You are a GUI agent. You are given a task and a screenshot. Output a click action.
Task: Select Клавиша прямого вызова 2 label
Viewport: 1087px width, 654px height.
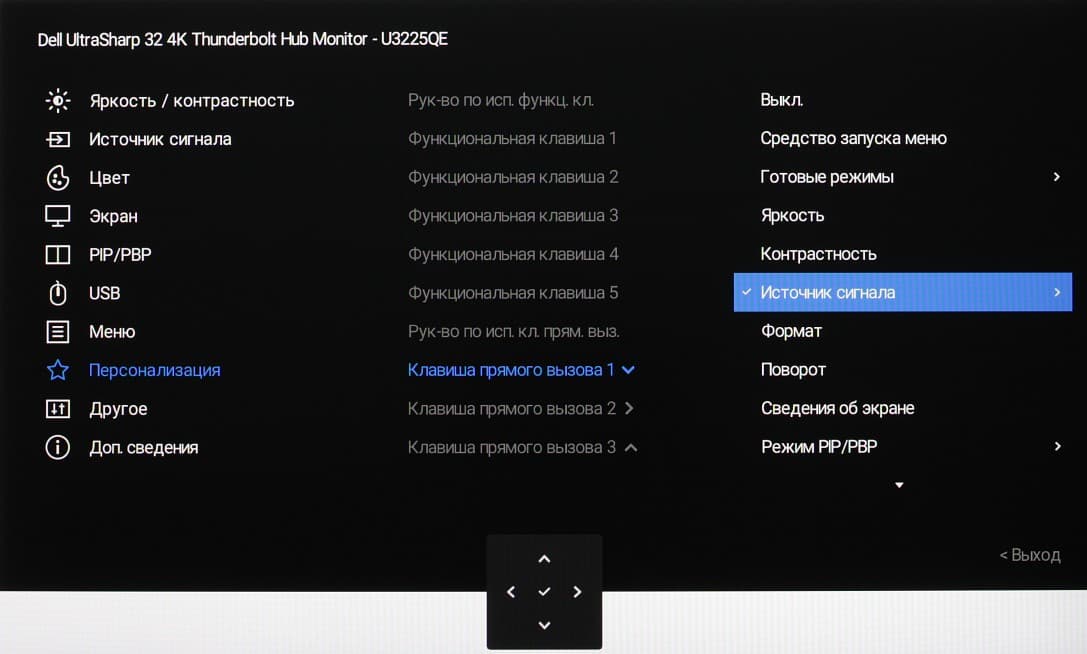512,408
